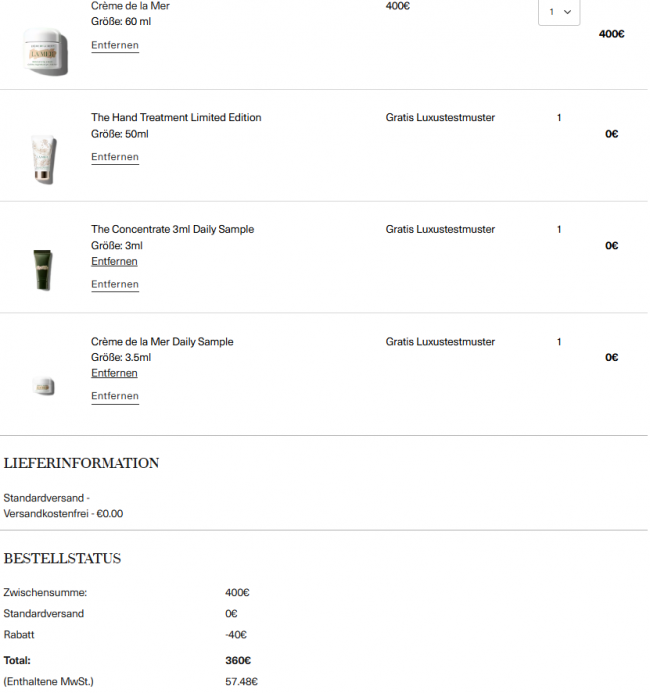The width and height of the screenshot is (650, 693).
Task: Open the quantity dropdown for Crème de la Mer
Action: pos(558,12)
